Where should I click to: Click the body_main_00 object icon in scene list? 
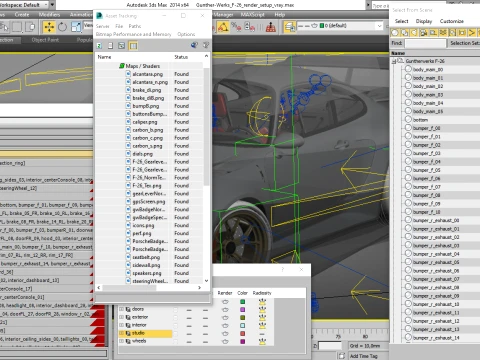408,69
